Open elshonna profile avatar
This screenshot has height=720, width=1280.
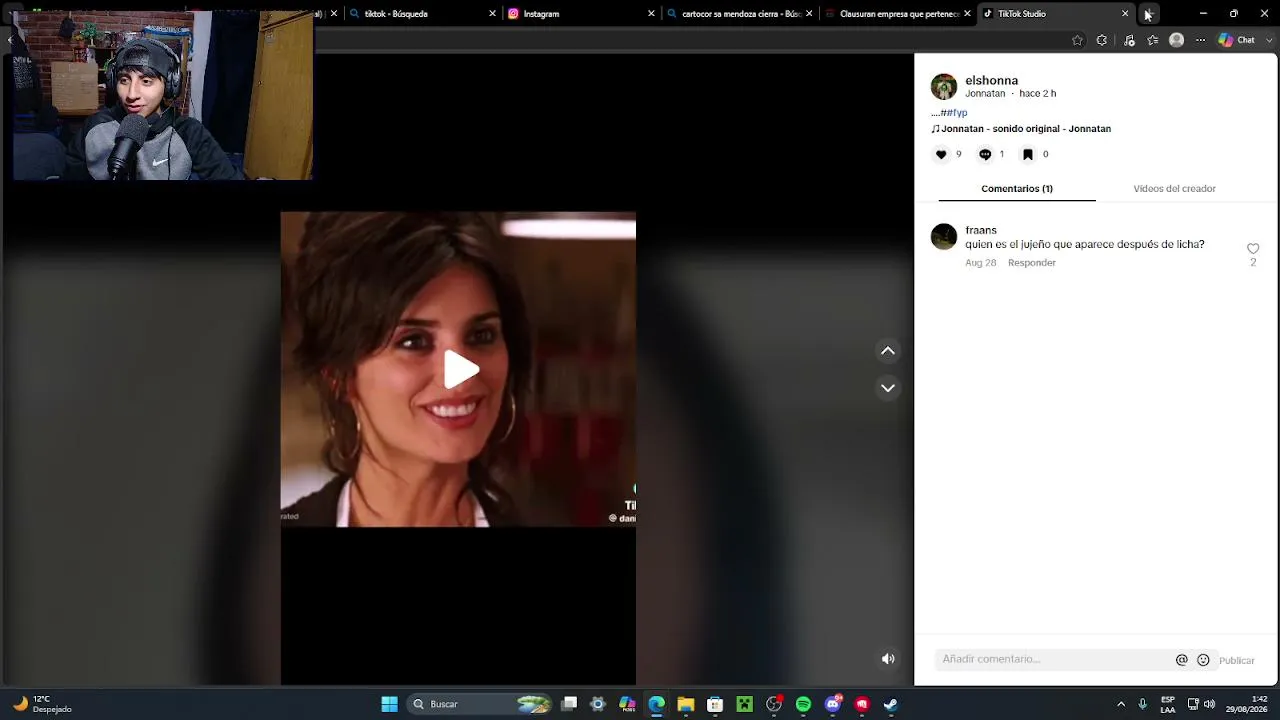(x=944, y=87)
